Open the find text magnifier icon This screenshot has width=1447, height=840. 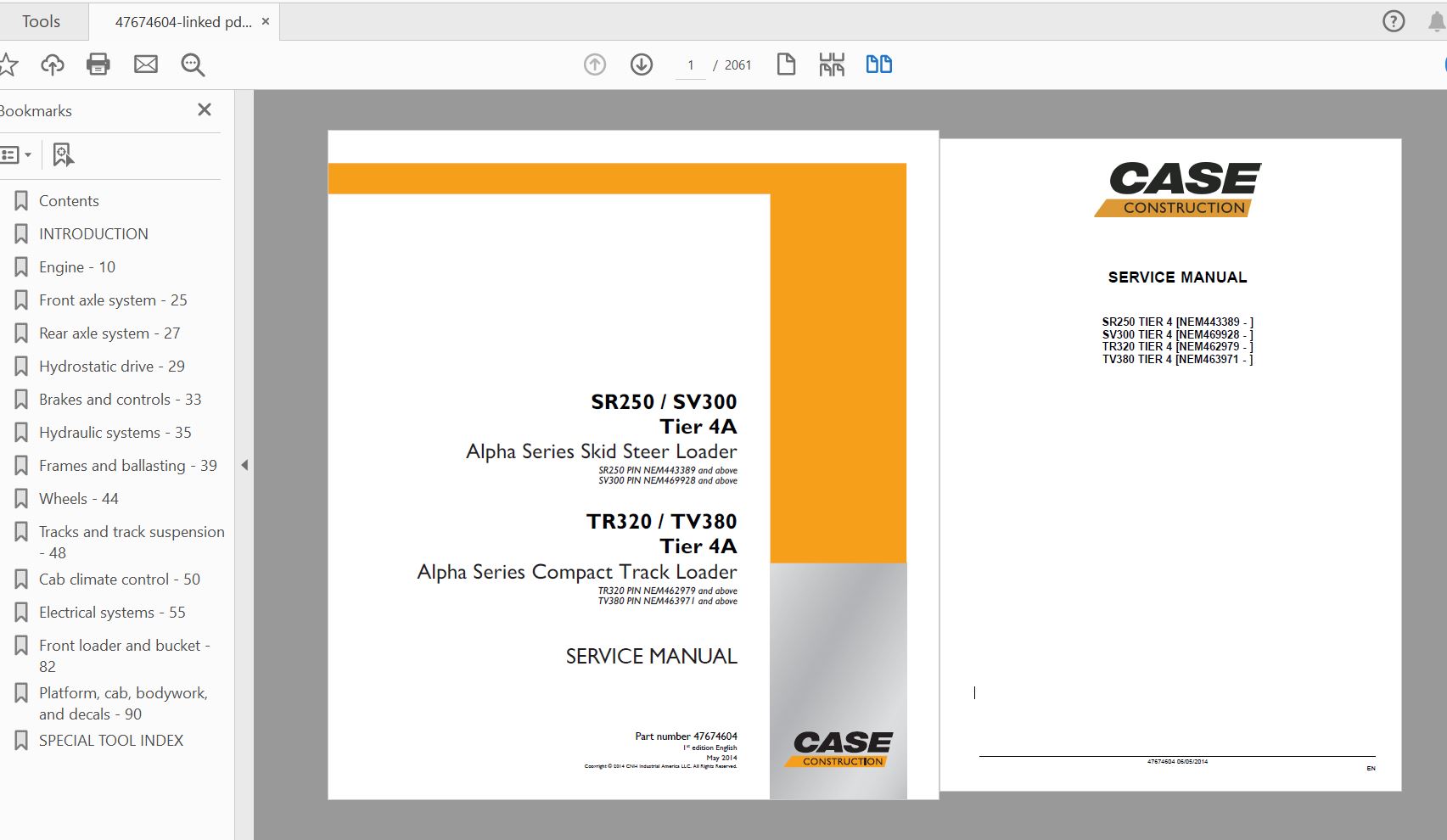(193, 64)
